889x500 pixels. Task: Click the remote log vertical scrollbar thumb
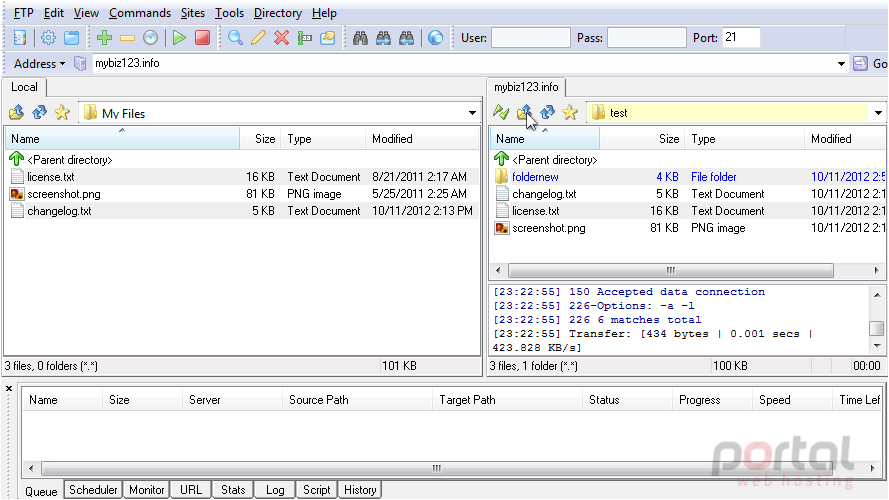click(877, 328)
